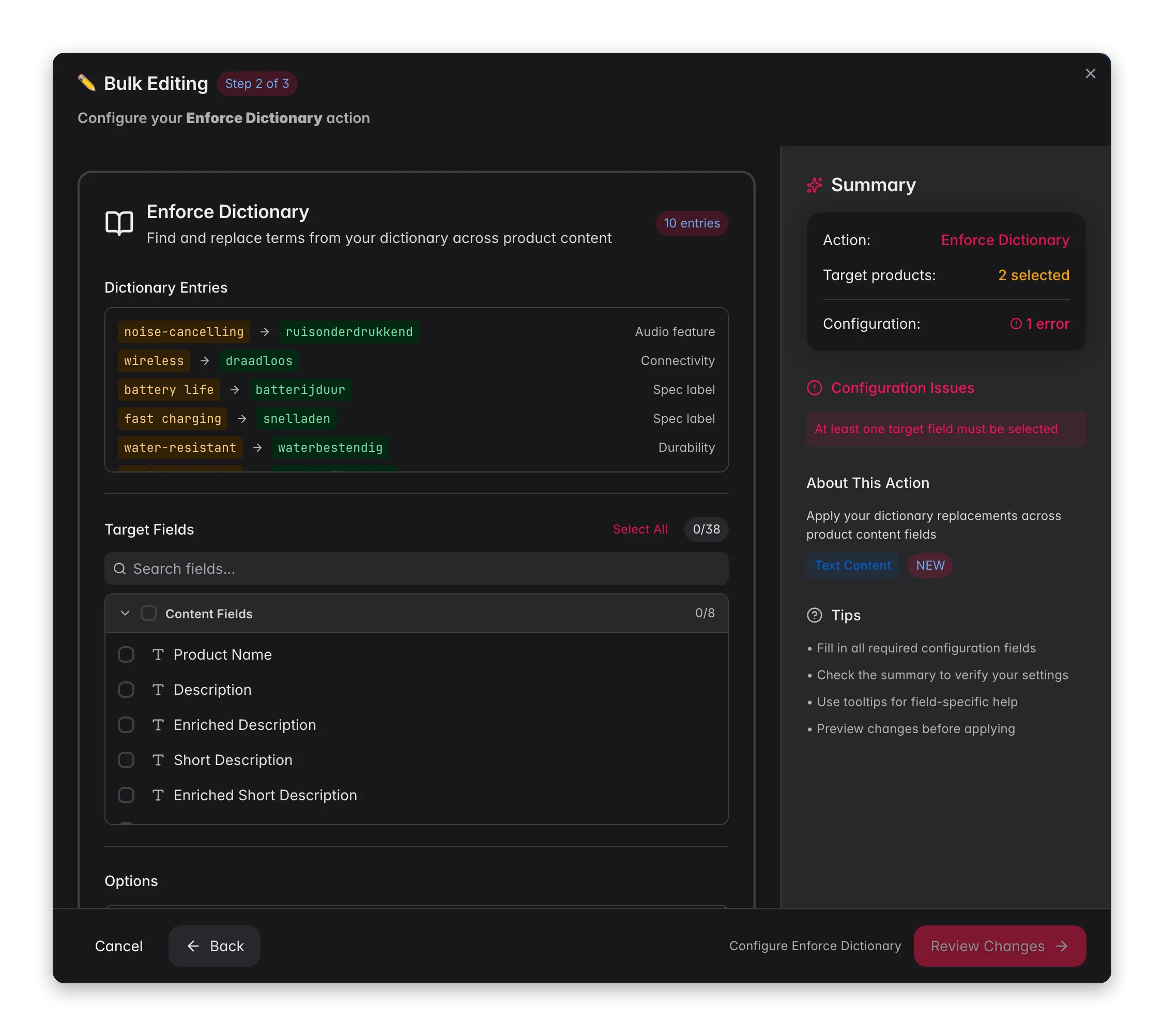
Task: Check the Enriched Description field
Action: (126, 725)
